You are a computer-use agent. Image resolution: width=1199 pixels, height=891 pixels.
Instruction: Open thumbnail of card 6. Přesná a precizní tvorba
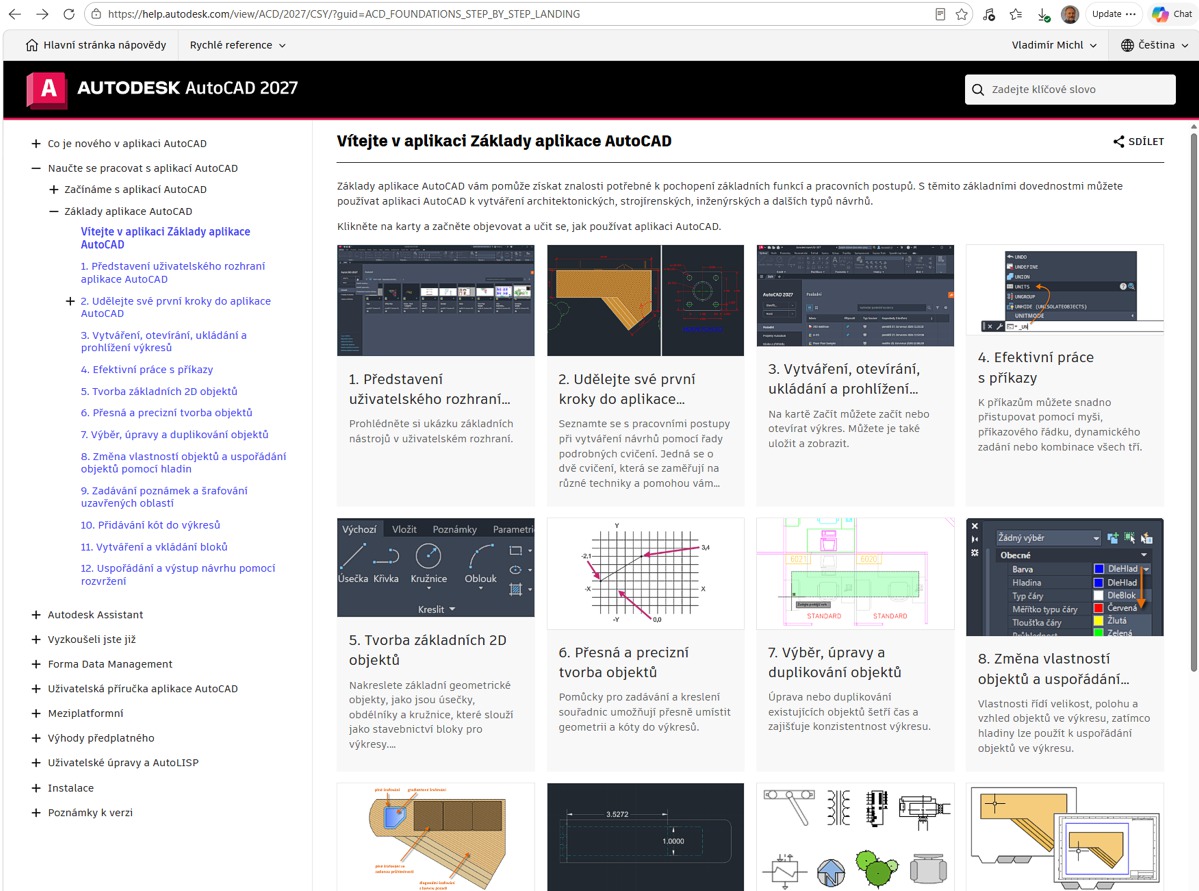(x=645, y=574)
